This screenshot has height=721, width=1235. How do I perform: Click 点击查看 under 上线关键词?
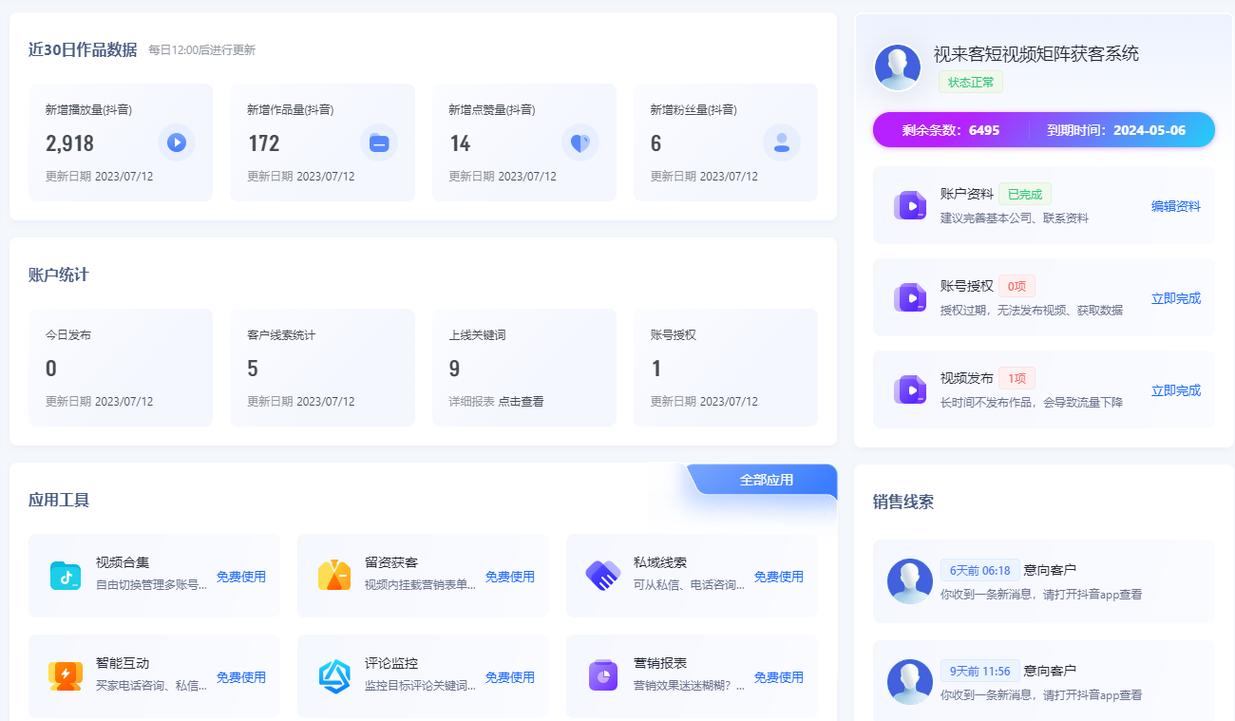pos(521,401)
